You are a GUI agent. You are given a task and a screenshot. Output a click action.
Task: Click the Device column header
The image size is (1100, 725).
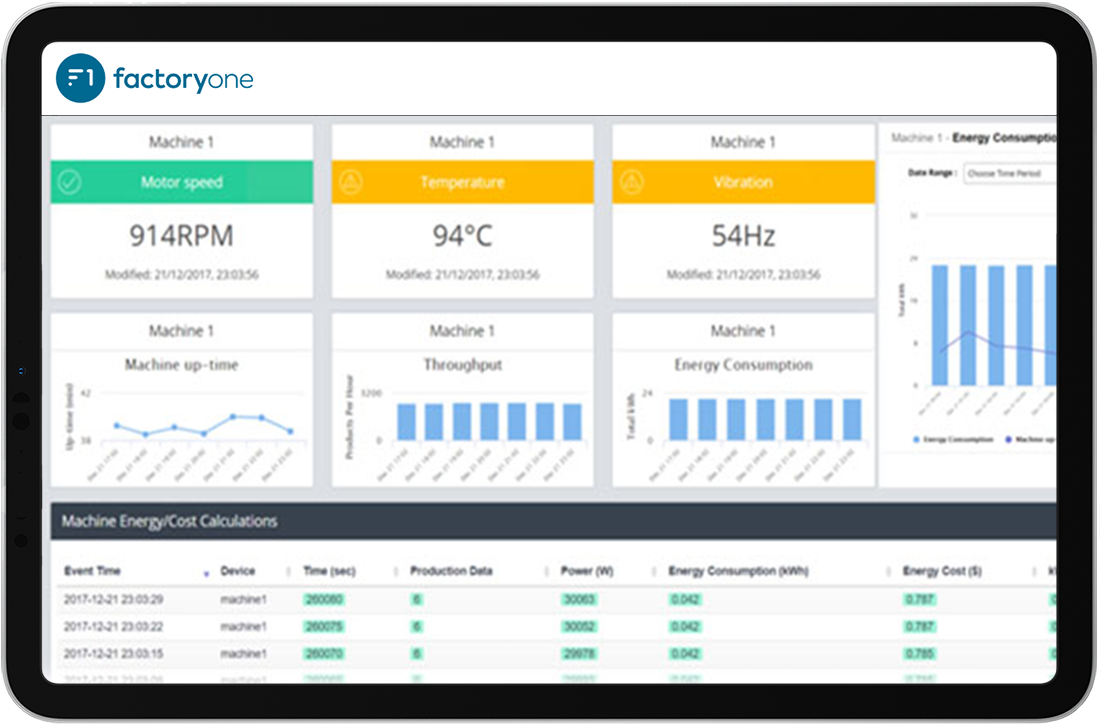click(238, 571)
